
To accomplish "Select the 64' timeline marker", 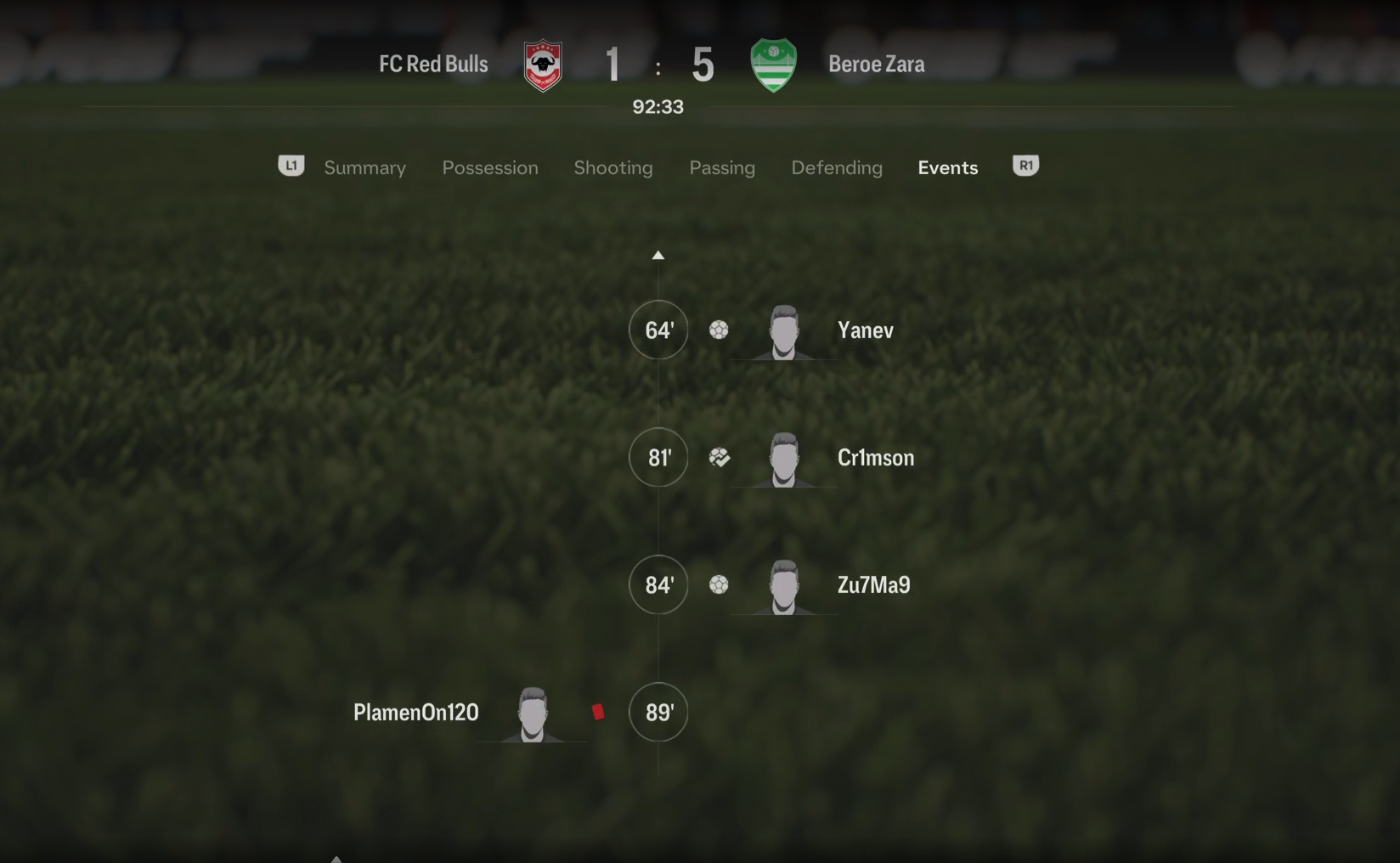I will coord(658,330).
